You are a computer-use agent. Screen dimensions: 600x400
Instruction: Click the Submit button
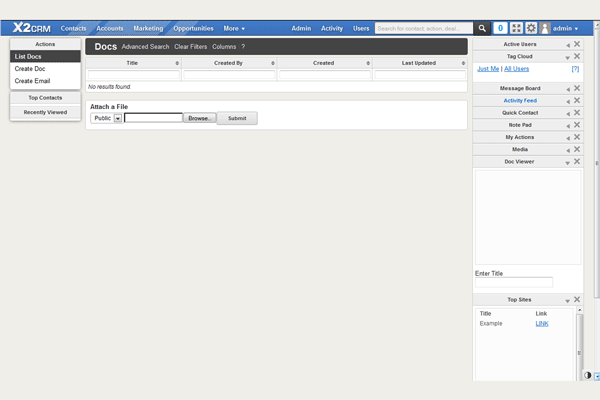click(x=237, y=118)
